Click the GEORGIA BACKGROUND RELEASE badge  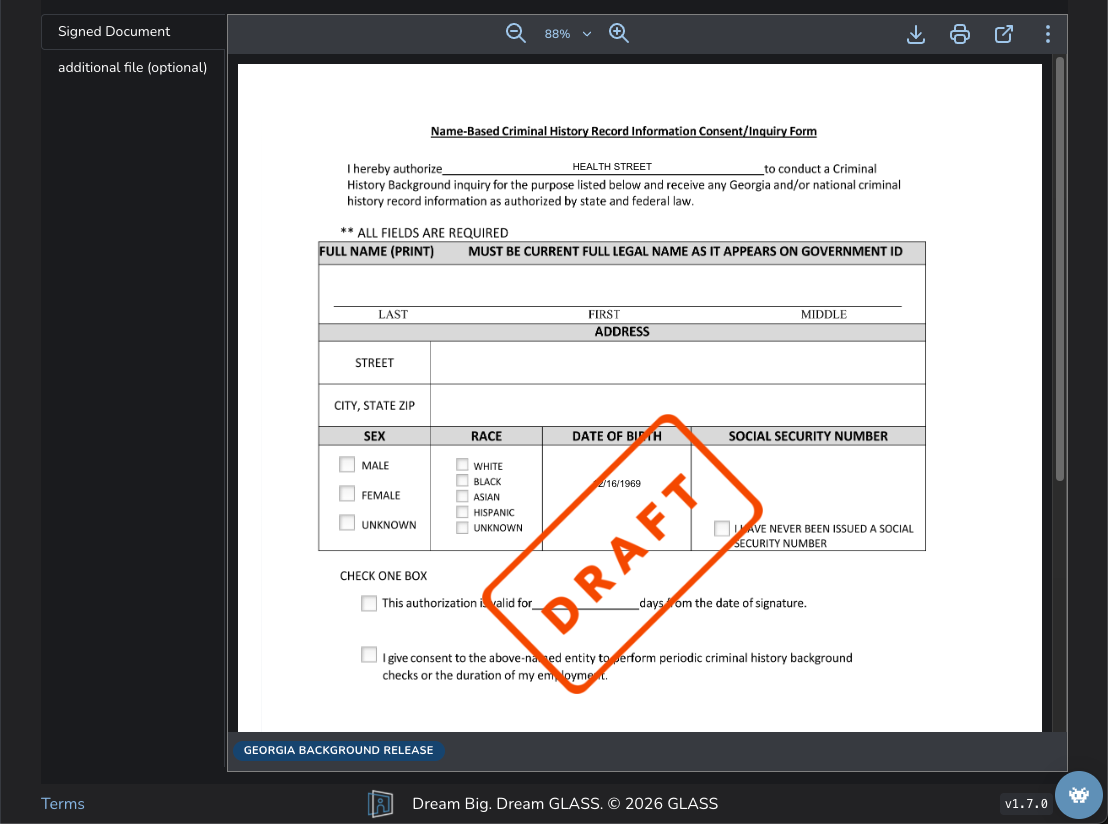(x=339, y=749)
